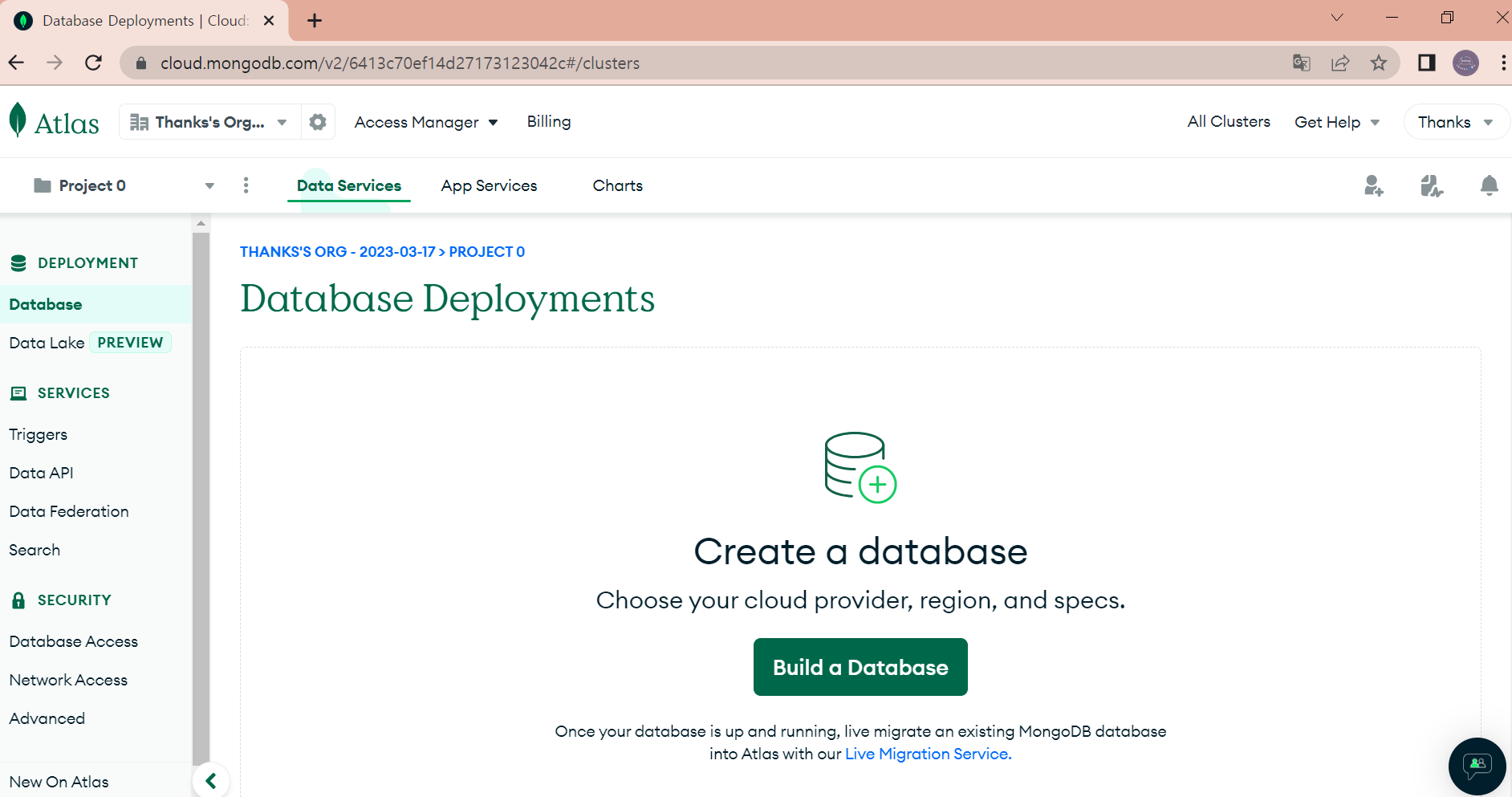Image resolution: width=1512 pixels, height=797 pixels.
Task: Click browser forward arrow
Action: (55, 63)
